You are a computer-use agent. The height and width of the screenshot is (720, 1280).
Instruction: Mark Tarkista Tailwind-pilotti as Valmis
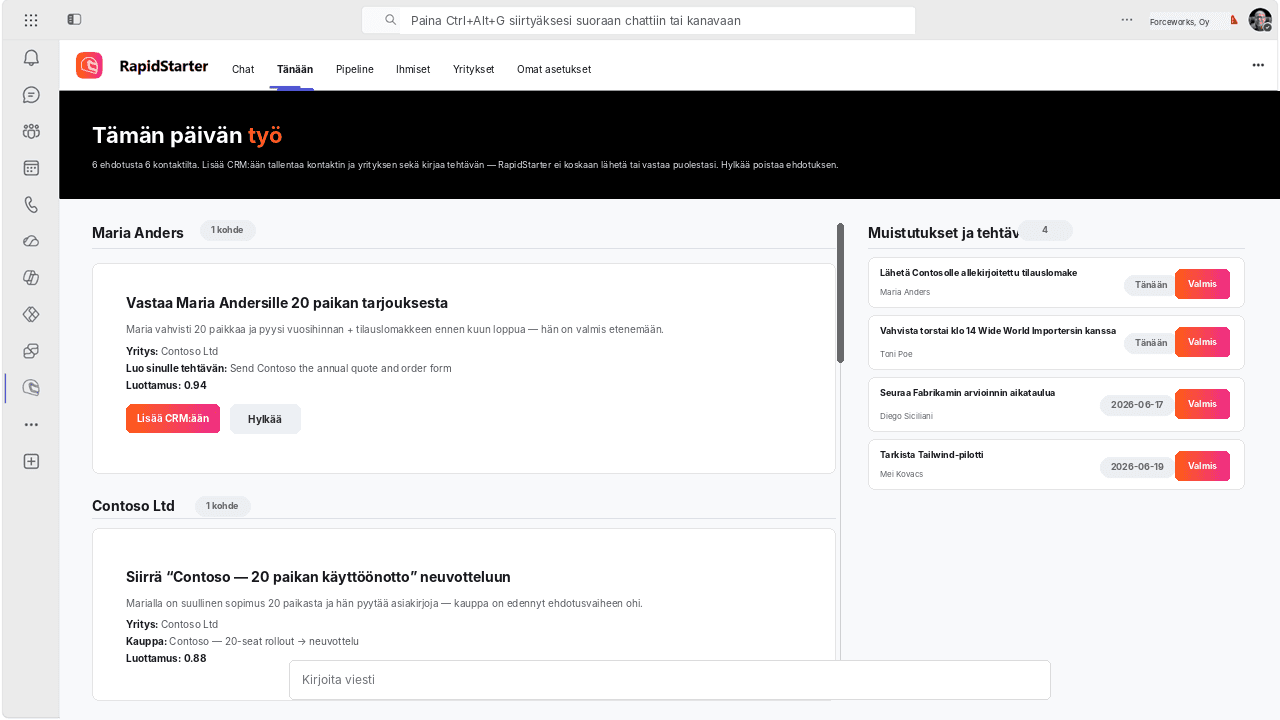coord(1202,466)
